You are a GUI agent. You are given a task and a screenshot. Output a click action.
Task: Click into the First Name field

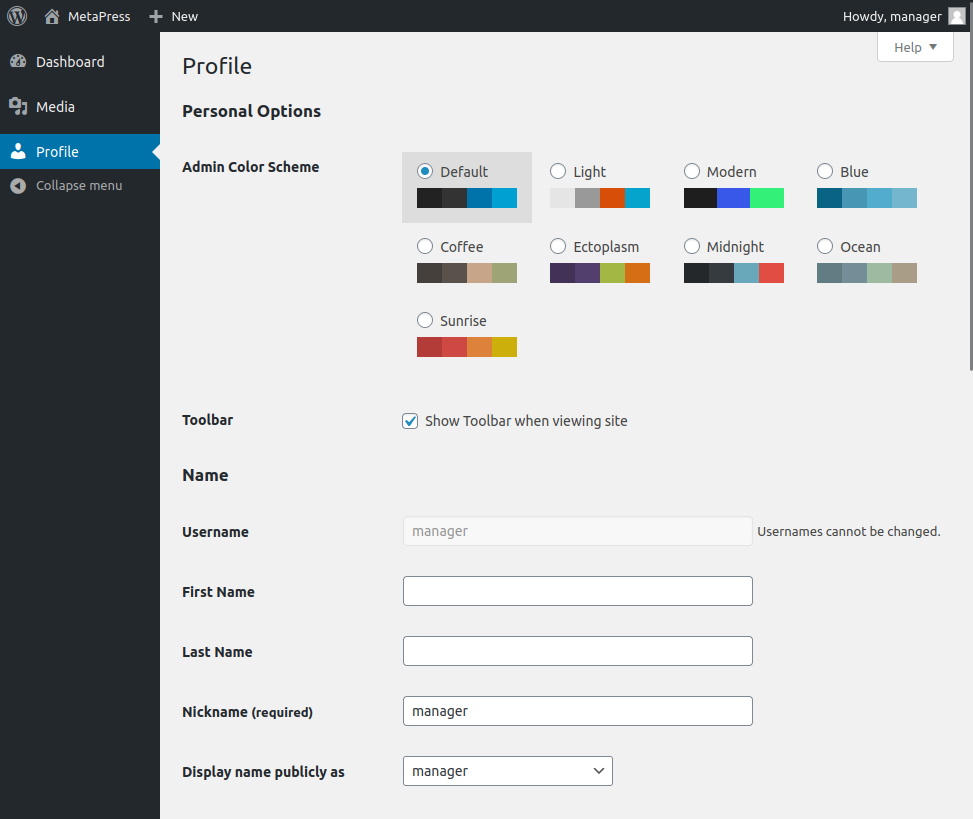coord(577,591)
